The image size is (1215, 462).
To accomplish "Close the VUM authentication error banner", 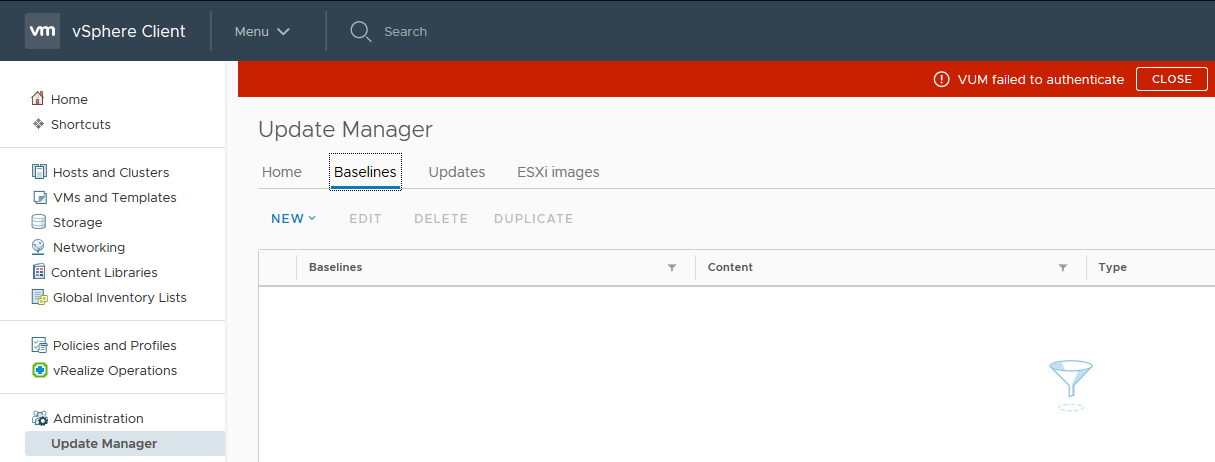I will pyautogui.click(x=1172, y=79).
